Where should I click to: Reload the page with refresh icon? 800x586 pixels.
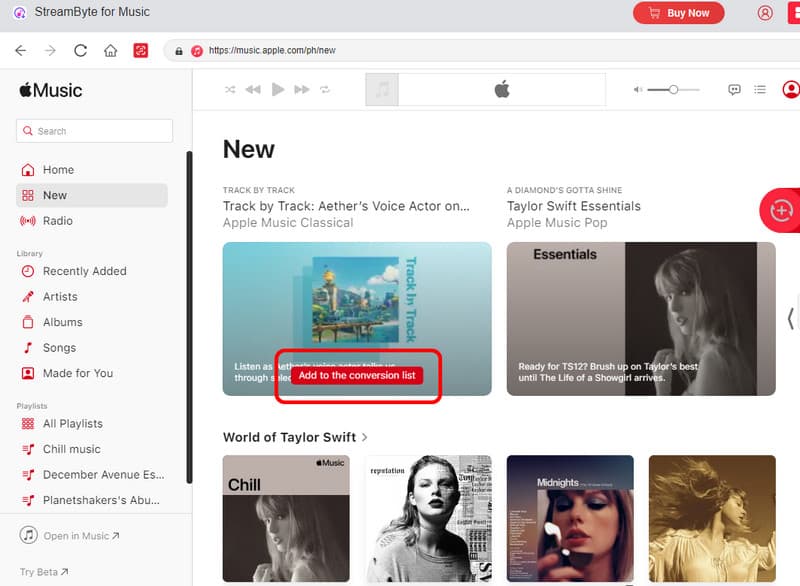pyautogui.click(x=80, y=50)
